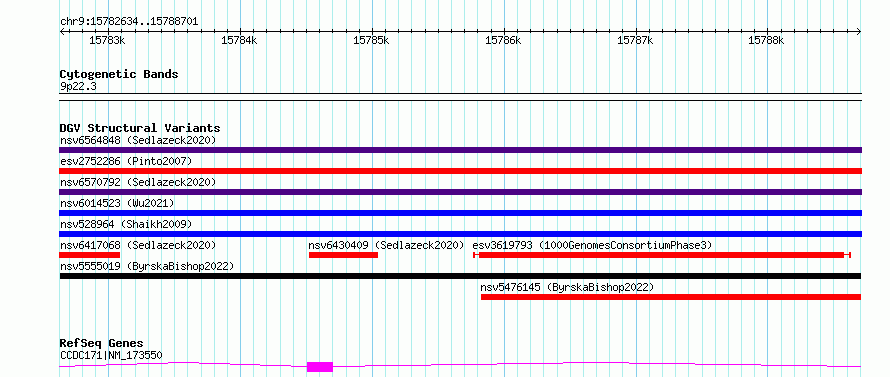Image resolution: width=890 pixels, height=377 pixels.
Task: Open the nsv6430409 (Sedlazeck2020) label
Action: coord(387,245)
